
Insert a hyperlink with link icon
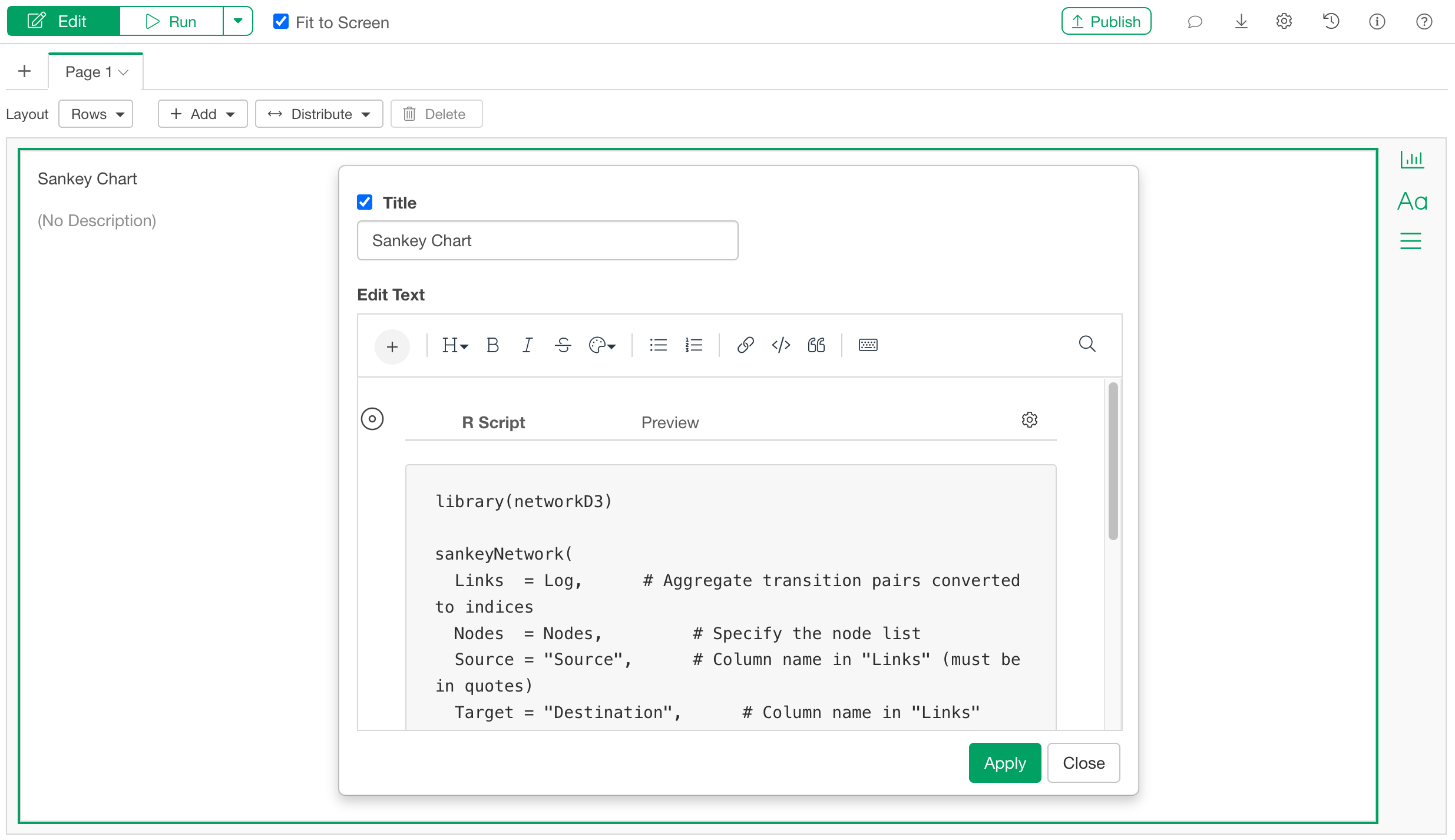pyautogui.click(x=745, y=345)
